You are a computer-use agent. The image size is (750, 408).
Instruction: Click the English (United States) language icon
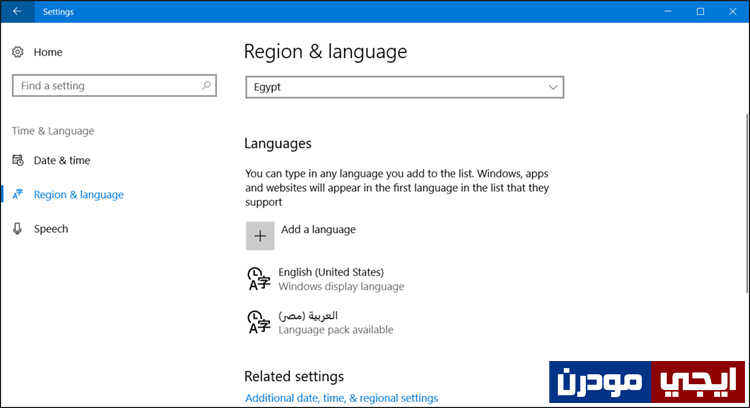point(259,279)
